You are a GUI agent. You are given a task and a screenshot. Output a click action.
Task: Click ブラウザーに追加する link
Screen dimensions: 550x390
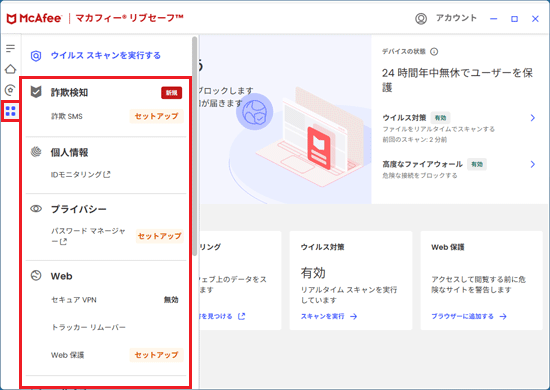pos(469,316)
